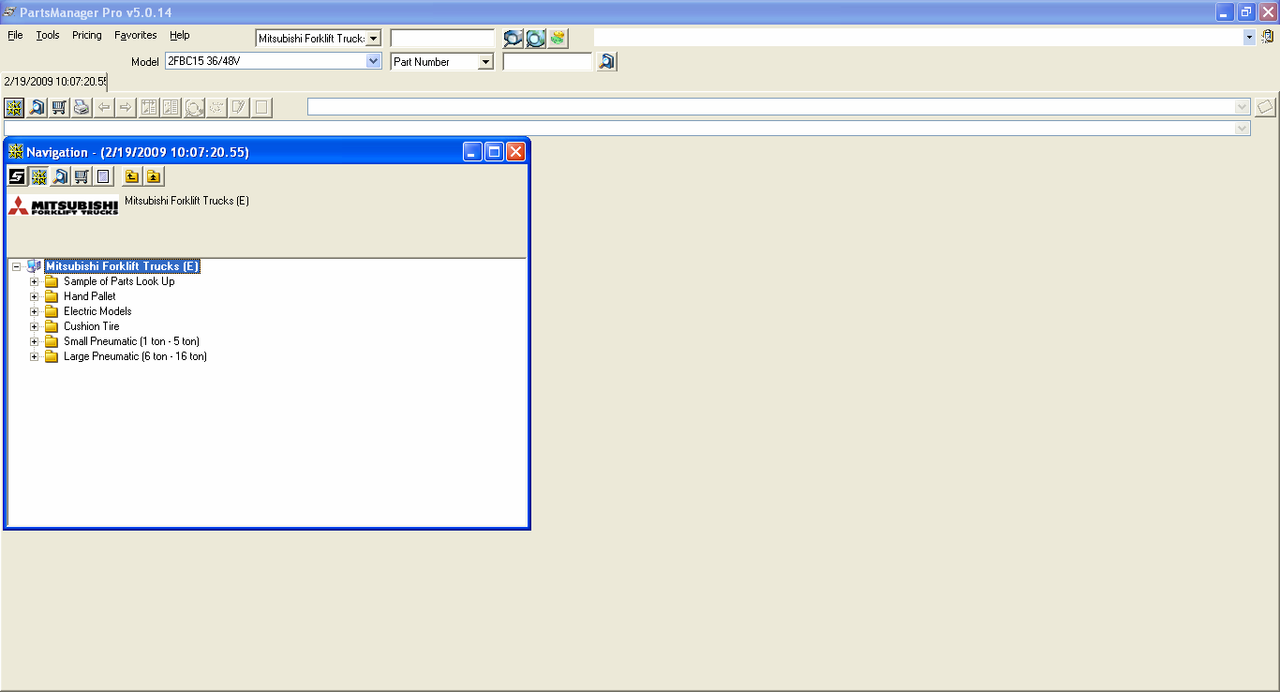Open the Mitsubishi Forklift Trucks catalog dropdown
The width and height of the screenshot is (1280, 692).
[x=373, y=38]
